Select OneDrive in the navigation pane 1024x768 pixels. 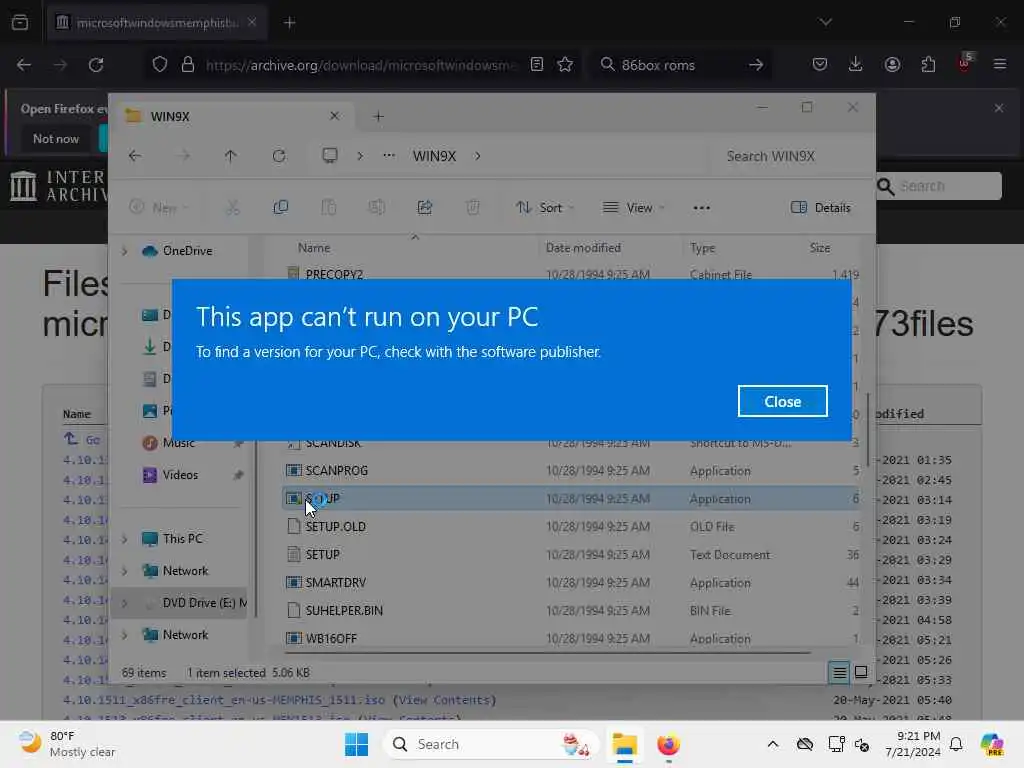(187, 251)
